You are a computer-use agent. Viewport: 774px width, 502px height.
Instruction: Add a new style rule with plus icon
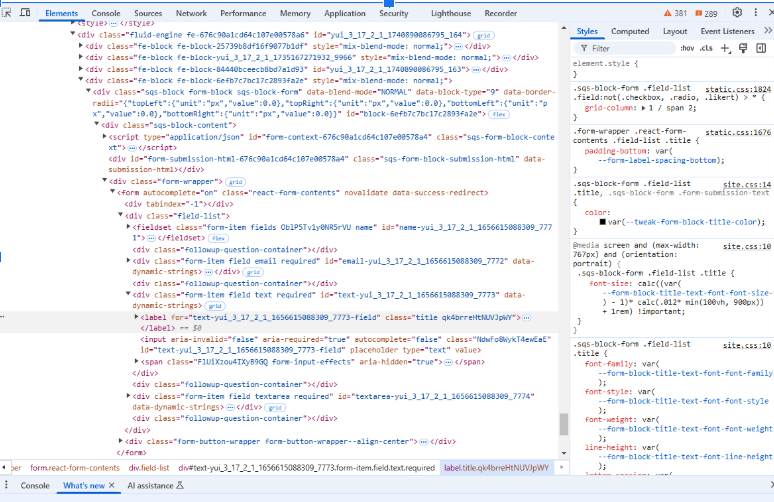coord(725,48)
